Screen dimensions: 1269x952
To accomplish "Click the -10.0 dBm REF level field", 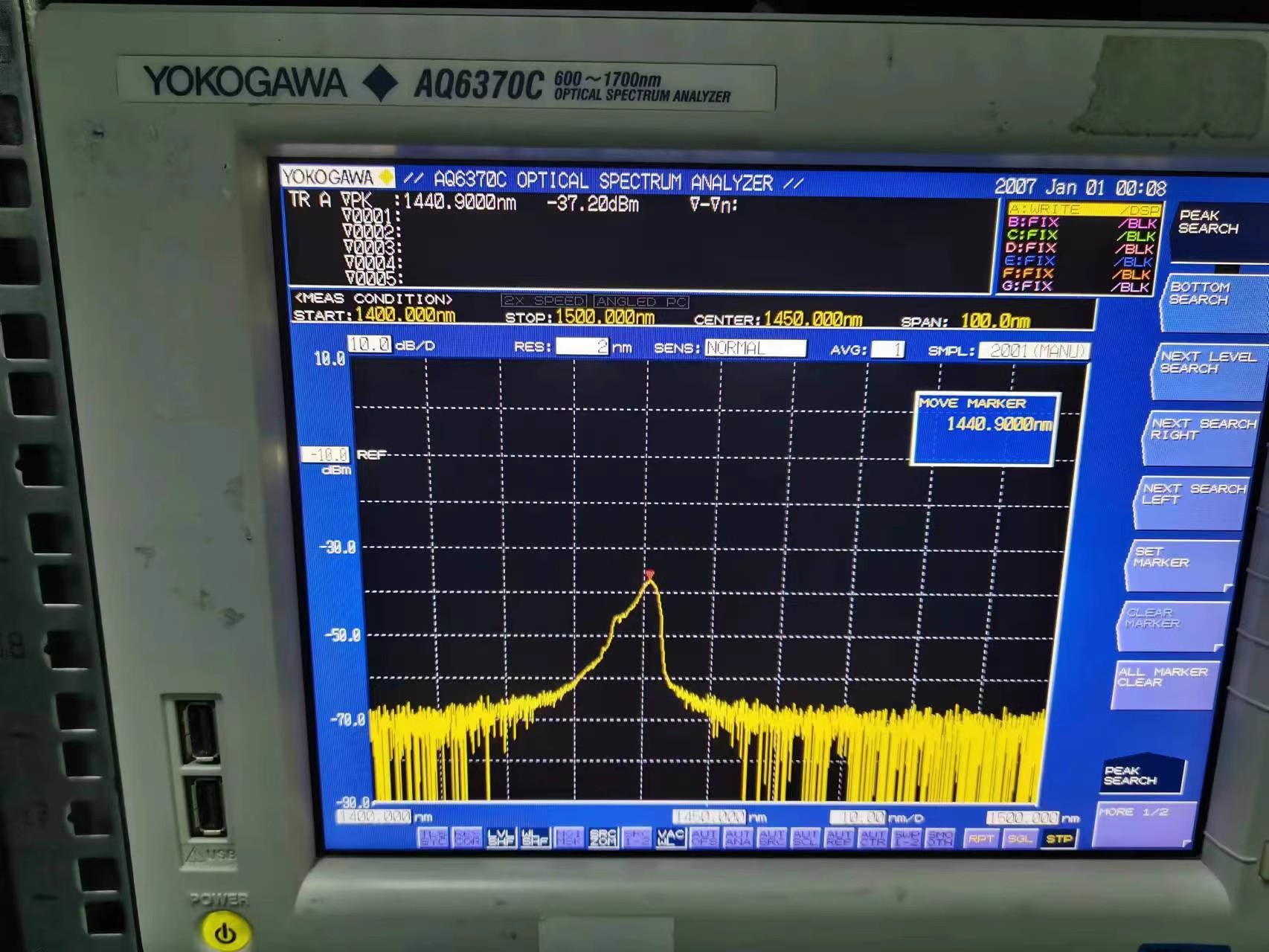I will [x=326, y=454].
